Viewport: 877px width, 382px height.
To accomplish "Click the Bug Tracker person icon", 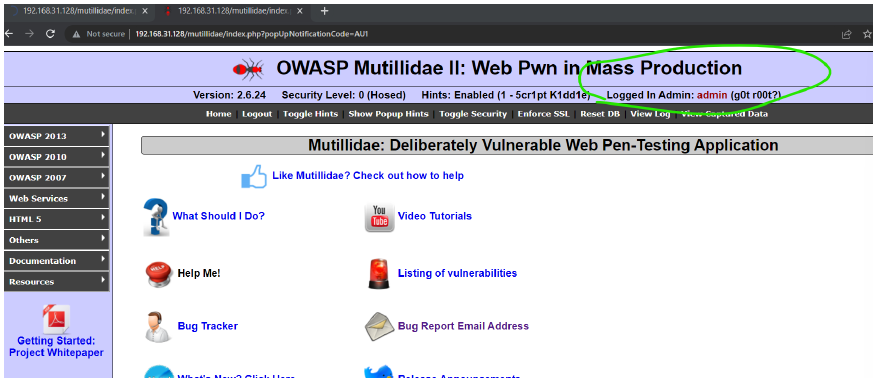I will pos(157,327).
